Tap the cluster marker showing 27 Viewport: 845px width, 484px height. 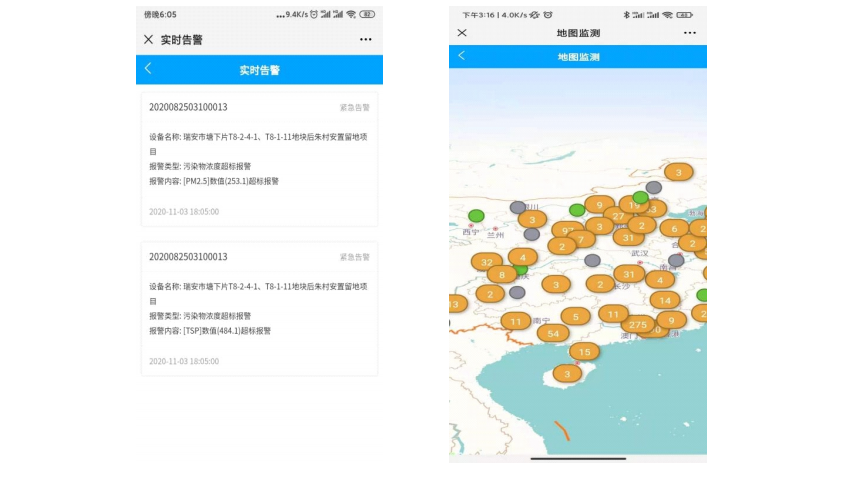tap(619, 216)
